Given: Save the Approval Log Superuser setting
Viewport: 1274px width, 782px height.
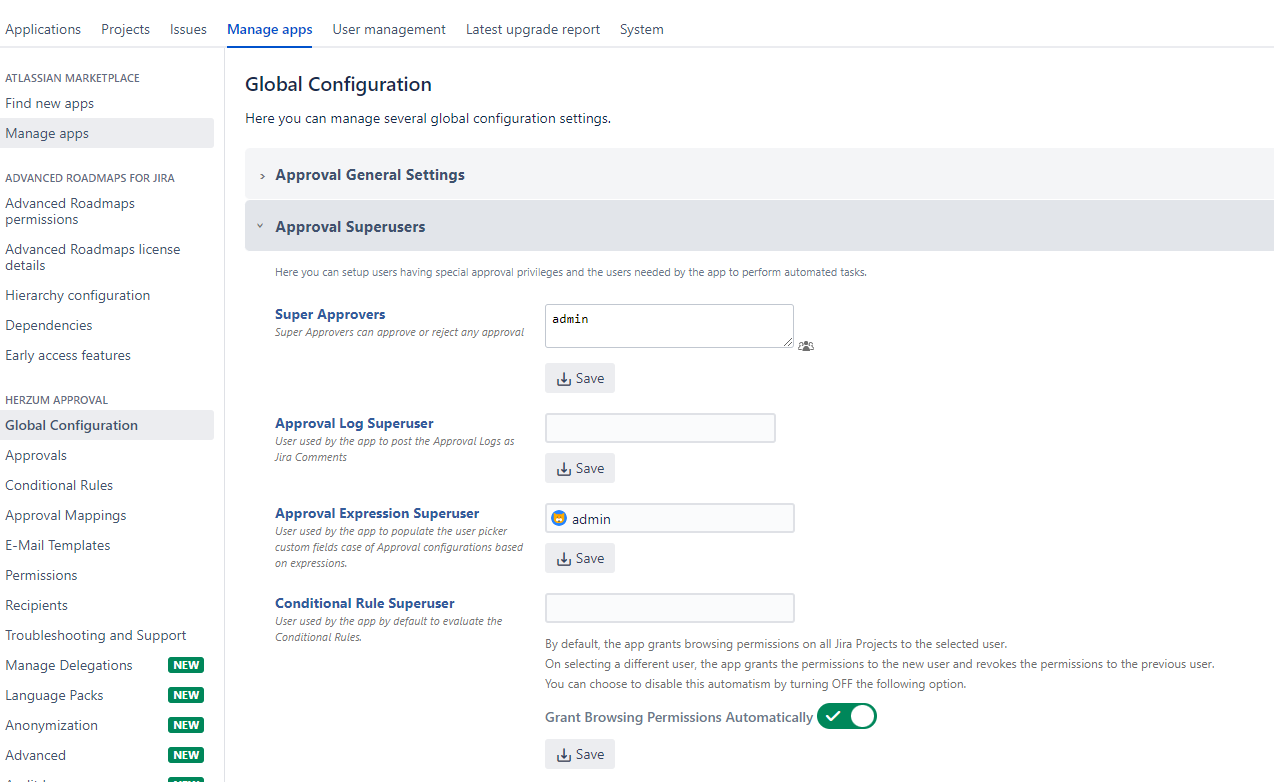Looking at the screenshot, I should (580, 468).
